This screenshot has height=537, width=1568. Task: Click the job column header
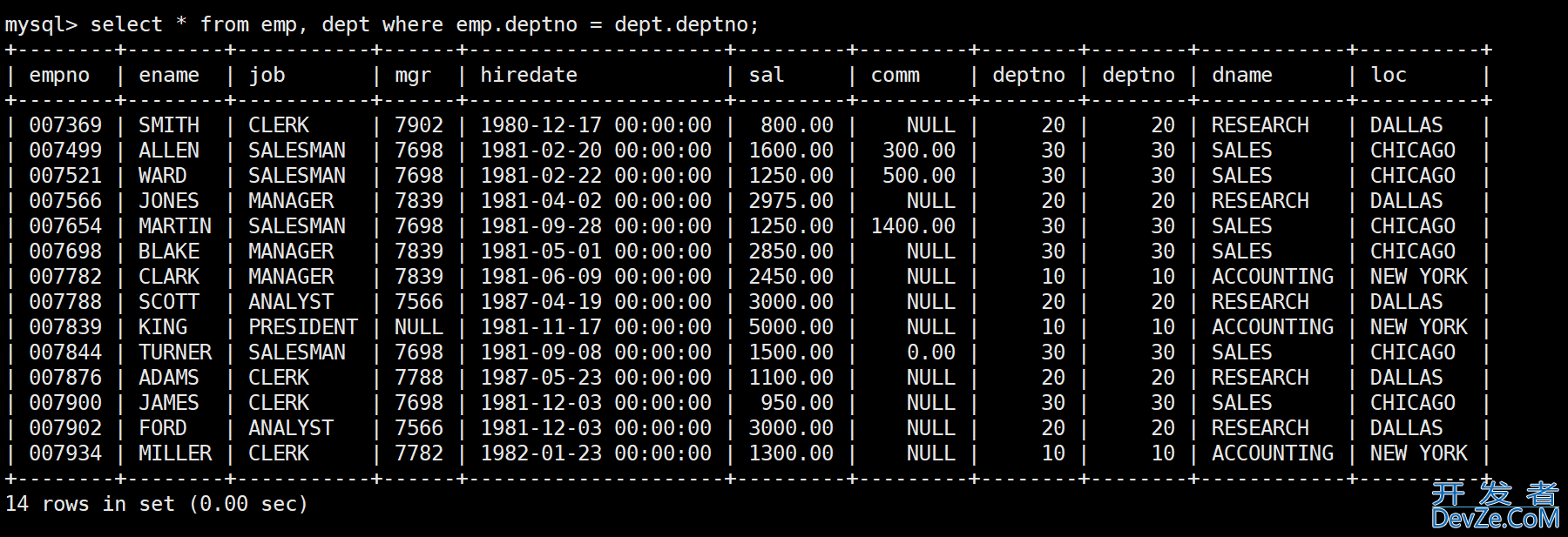(267, 76)
